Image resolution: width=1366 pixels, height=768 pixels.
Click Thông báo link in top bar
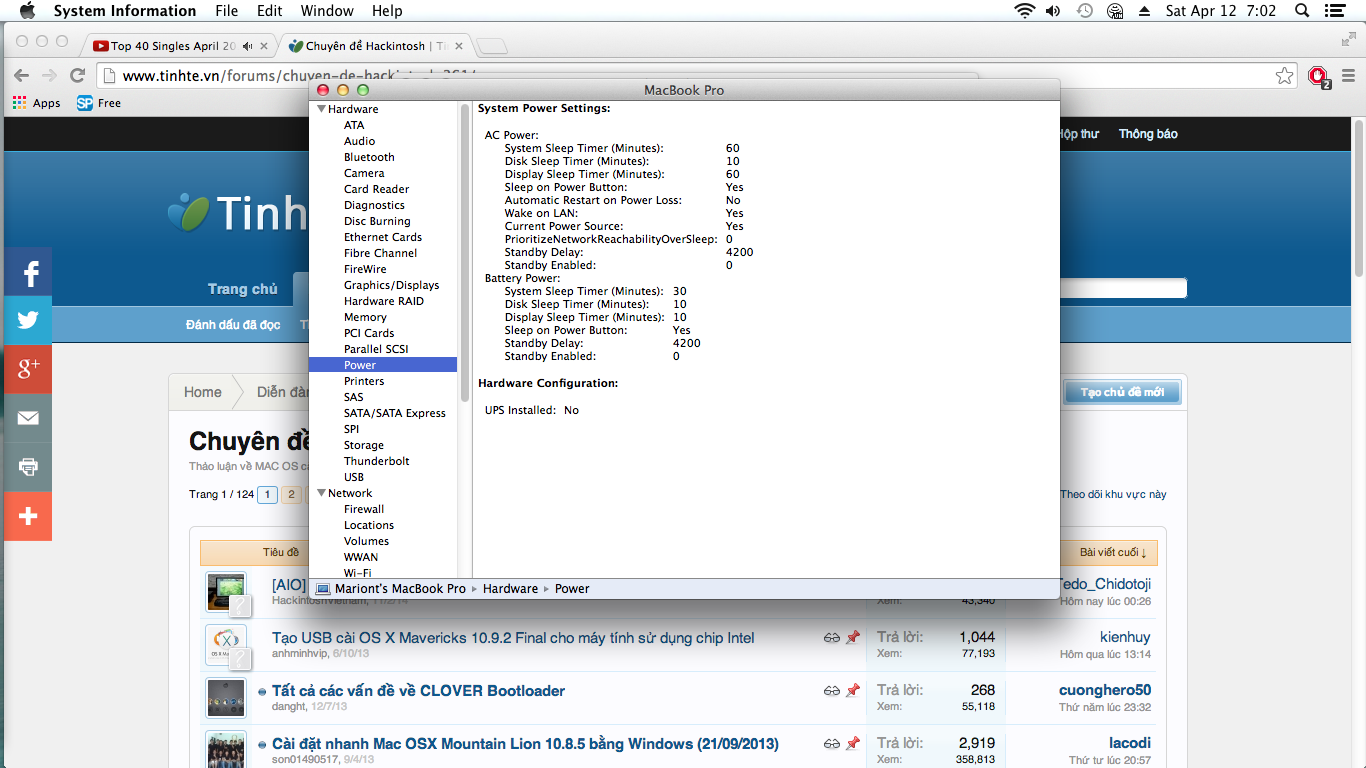pyautogui.click(x=1148, y=134)
